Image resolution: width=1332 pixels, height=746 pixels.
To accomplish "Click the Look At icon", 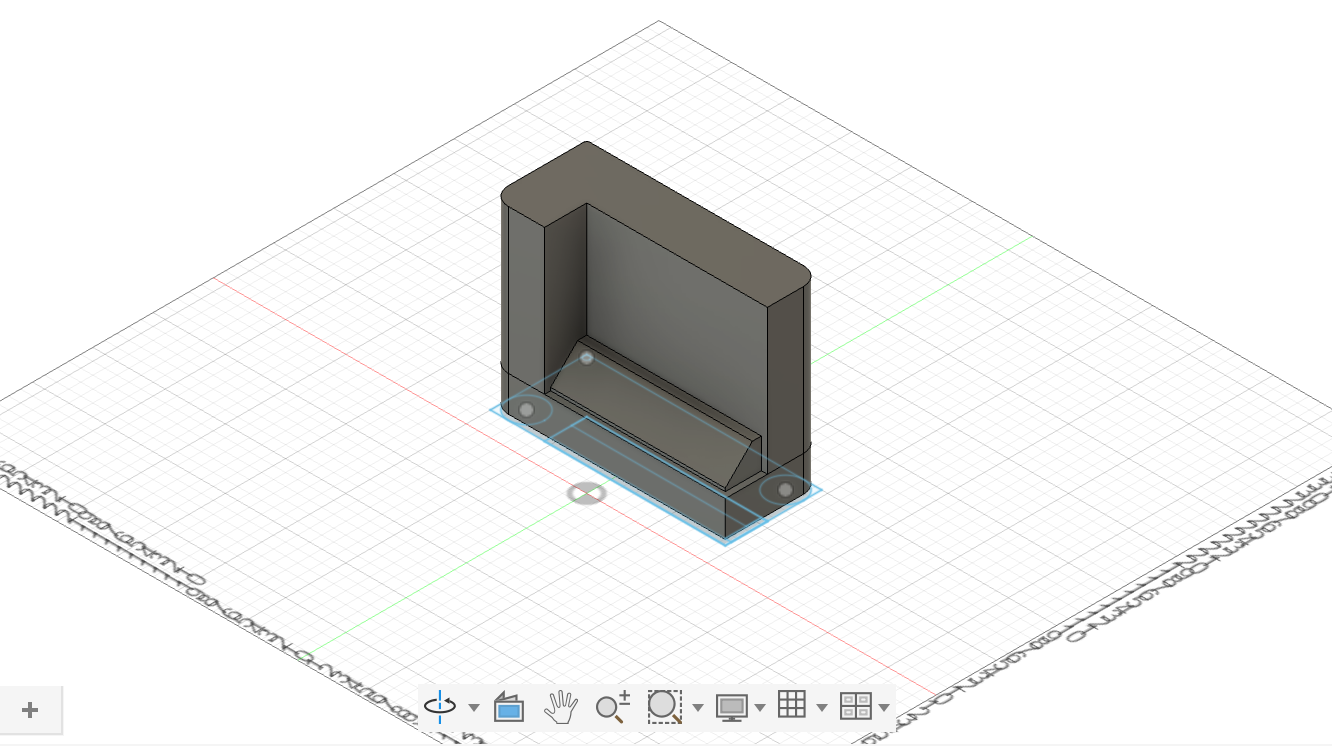I will click(x=509, y=707).
